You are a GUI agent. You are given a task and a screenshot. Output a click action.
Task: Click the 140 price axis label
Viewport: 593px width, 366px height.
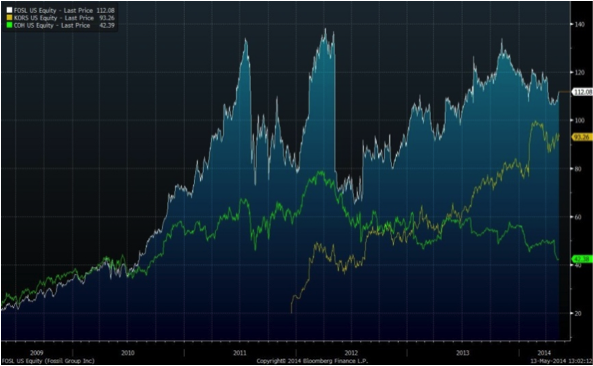click(x=579, y=24)
